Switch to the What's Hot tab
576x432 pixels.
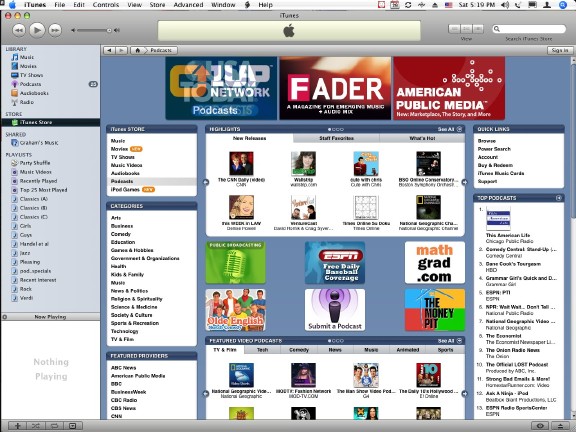tap(422, 138)
